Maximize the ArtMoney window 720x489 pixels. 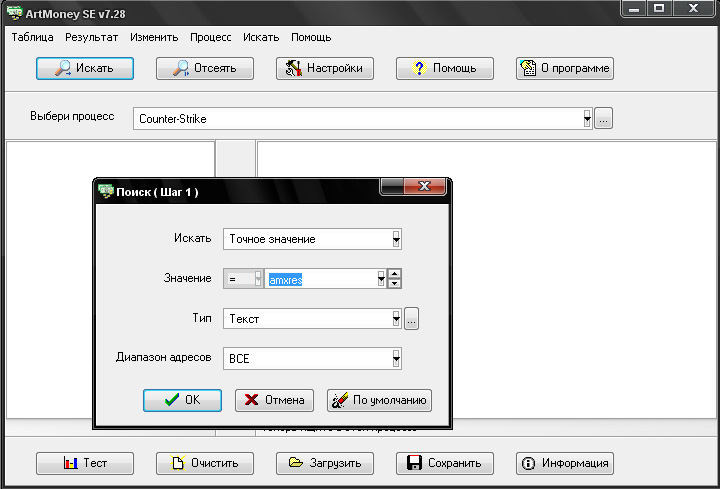click(x=659, y=8)
